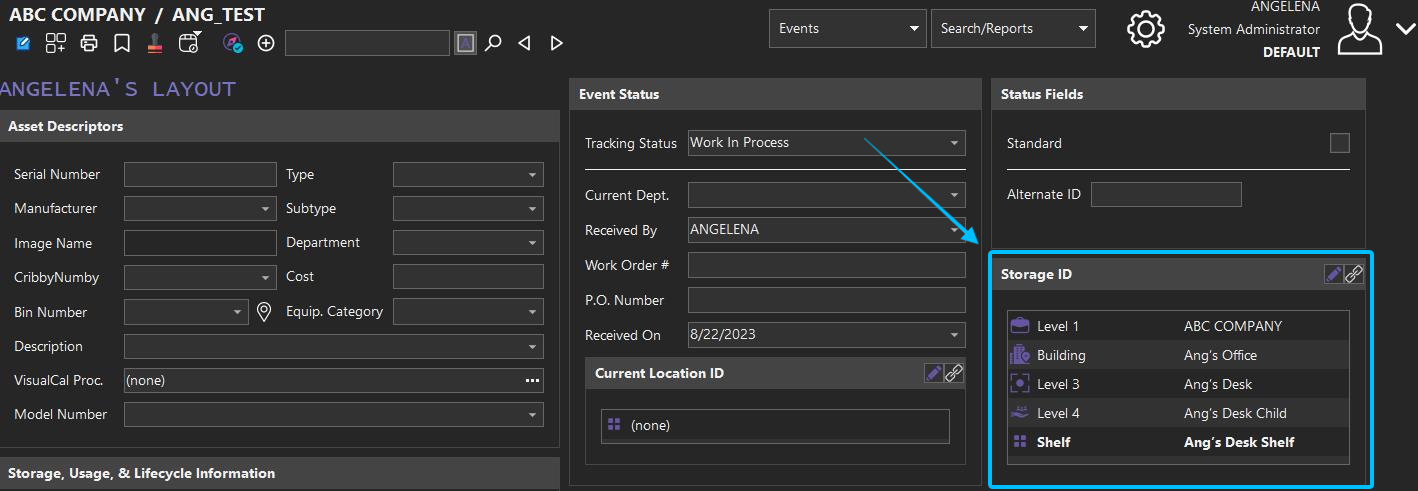Click the ellipsis button for VisualCal Proc.
The height and width of the screenshot is (491, 1418).
coord(532,381)
